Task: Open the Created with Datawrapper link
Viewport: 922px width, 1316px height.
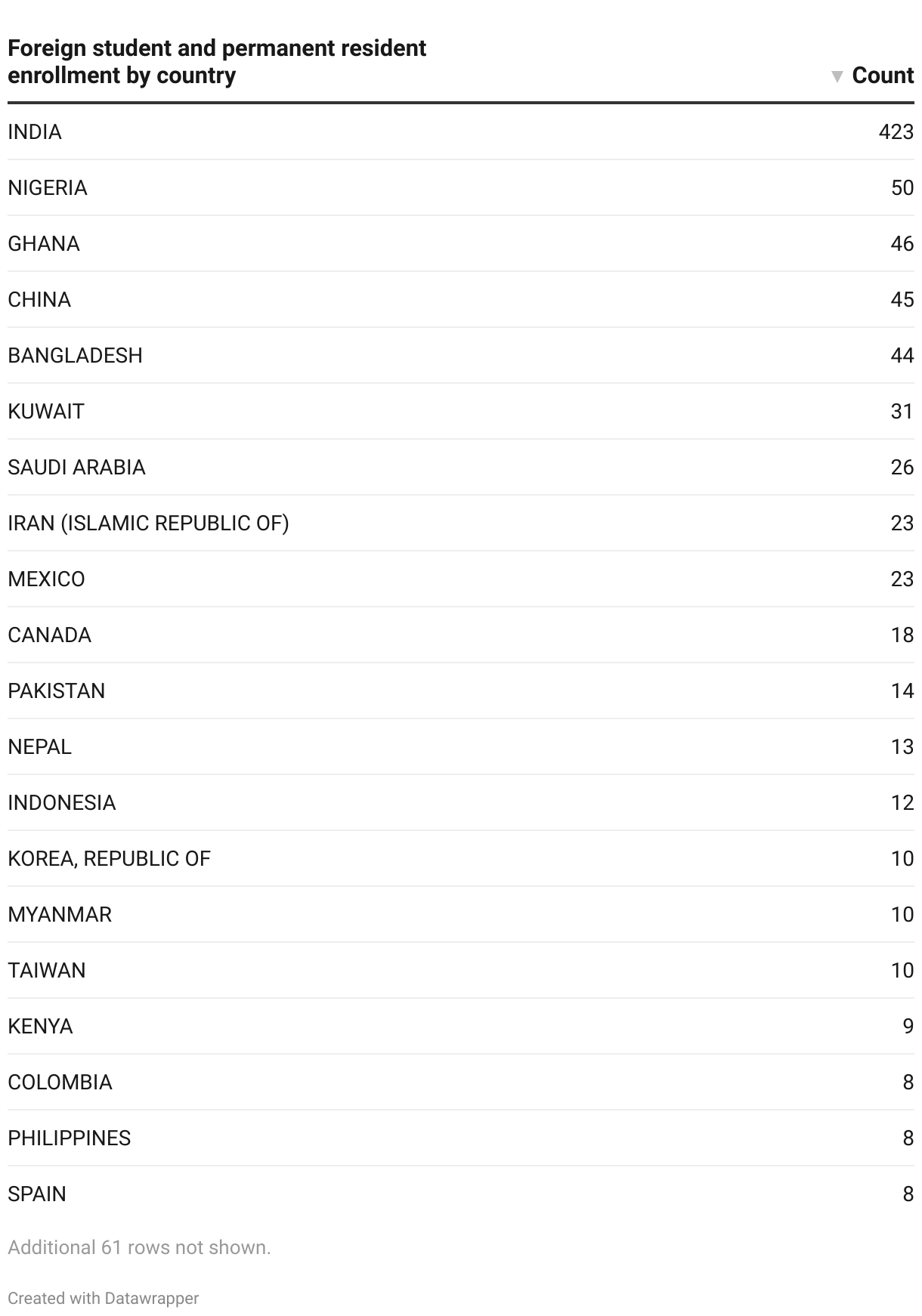Action: (104, 1298)
